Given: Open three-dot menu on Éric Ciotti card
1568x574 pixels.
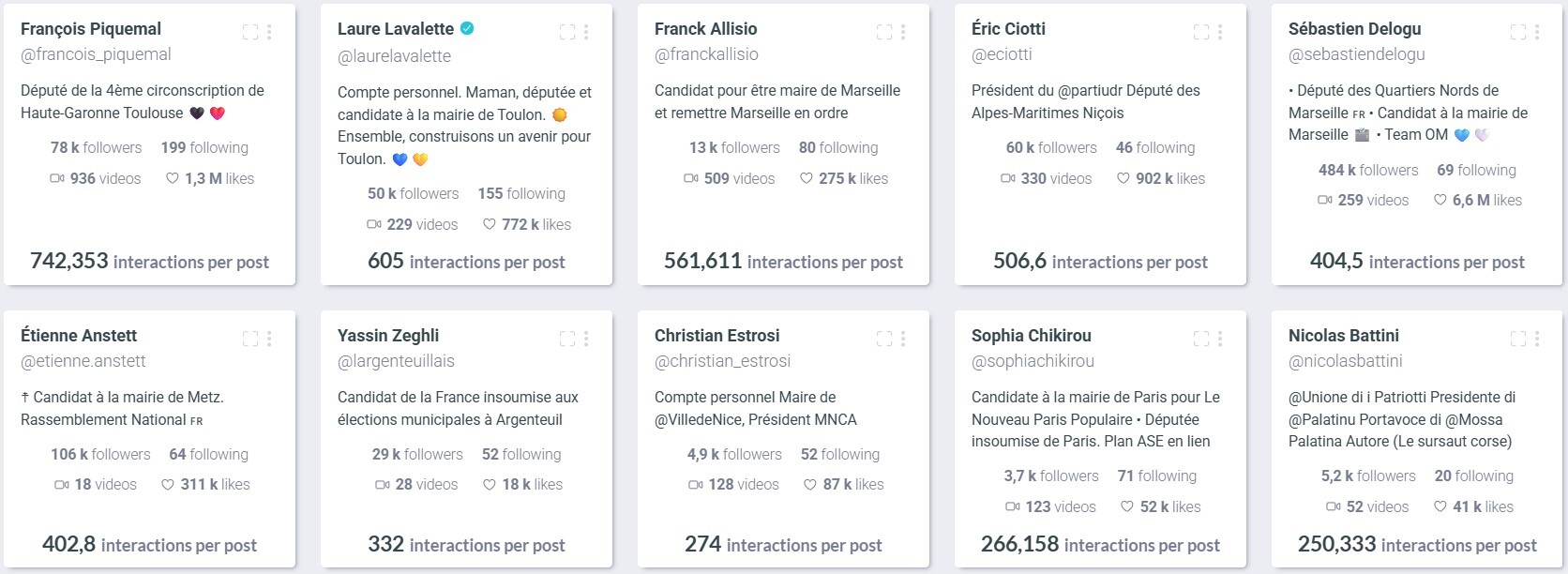Looking at the screenshot, I should click(x=1220, y=32).
